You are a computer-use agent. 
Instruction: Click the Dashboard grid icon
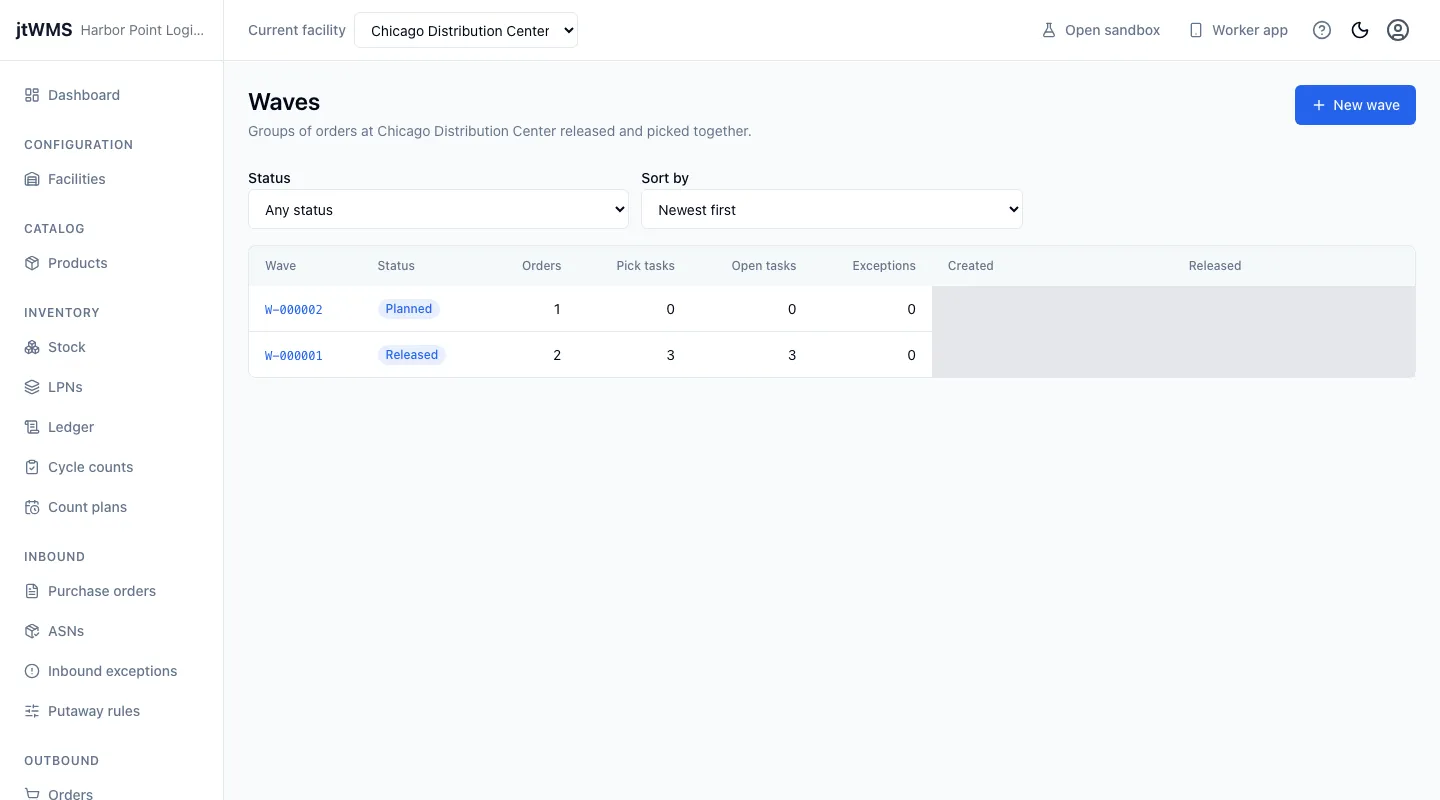tap(32, 95)
